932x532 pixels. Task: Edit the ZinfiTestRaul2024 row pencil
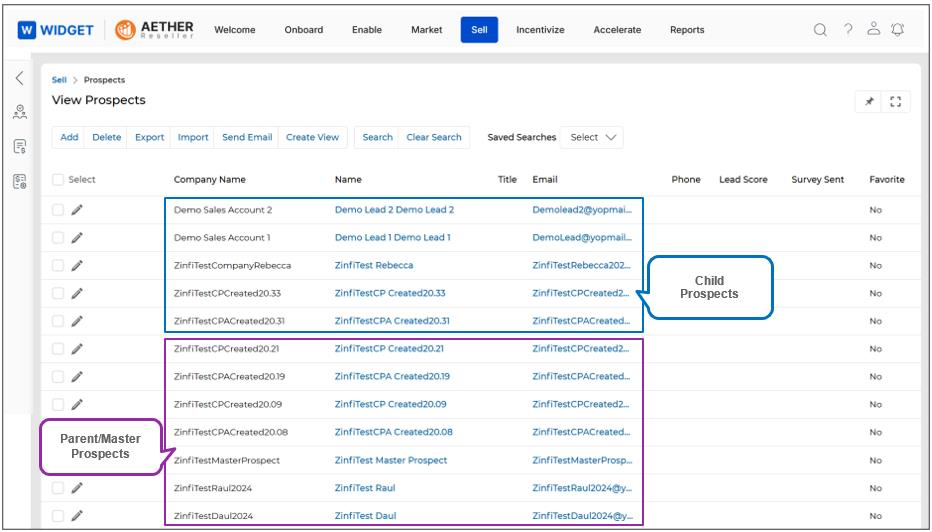(77, 488)
